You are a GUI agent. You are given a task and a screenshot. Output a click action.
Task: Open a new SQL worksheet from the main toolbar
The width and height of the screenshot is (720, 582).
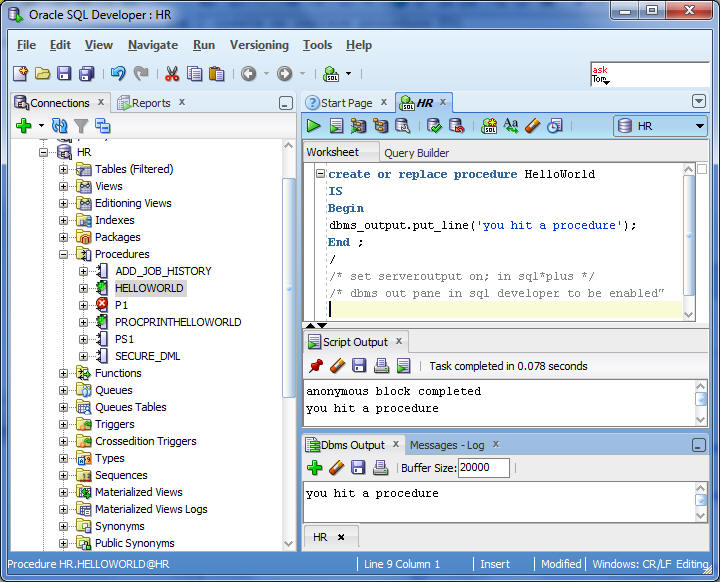[331, 73]
